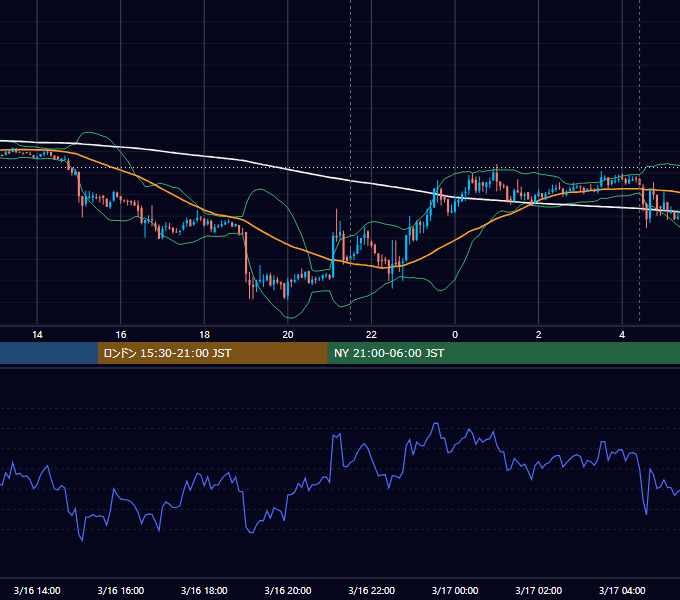Click the 2 hour label on price chart axis
The height and width of the screenshot is (600, 680).
(539, 335)
